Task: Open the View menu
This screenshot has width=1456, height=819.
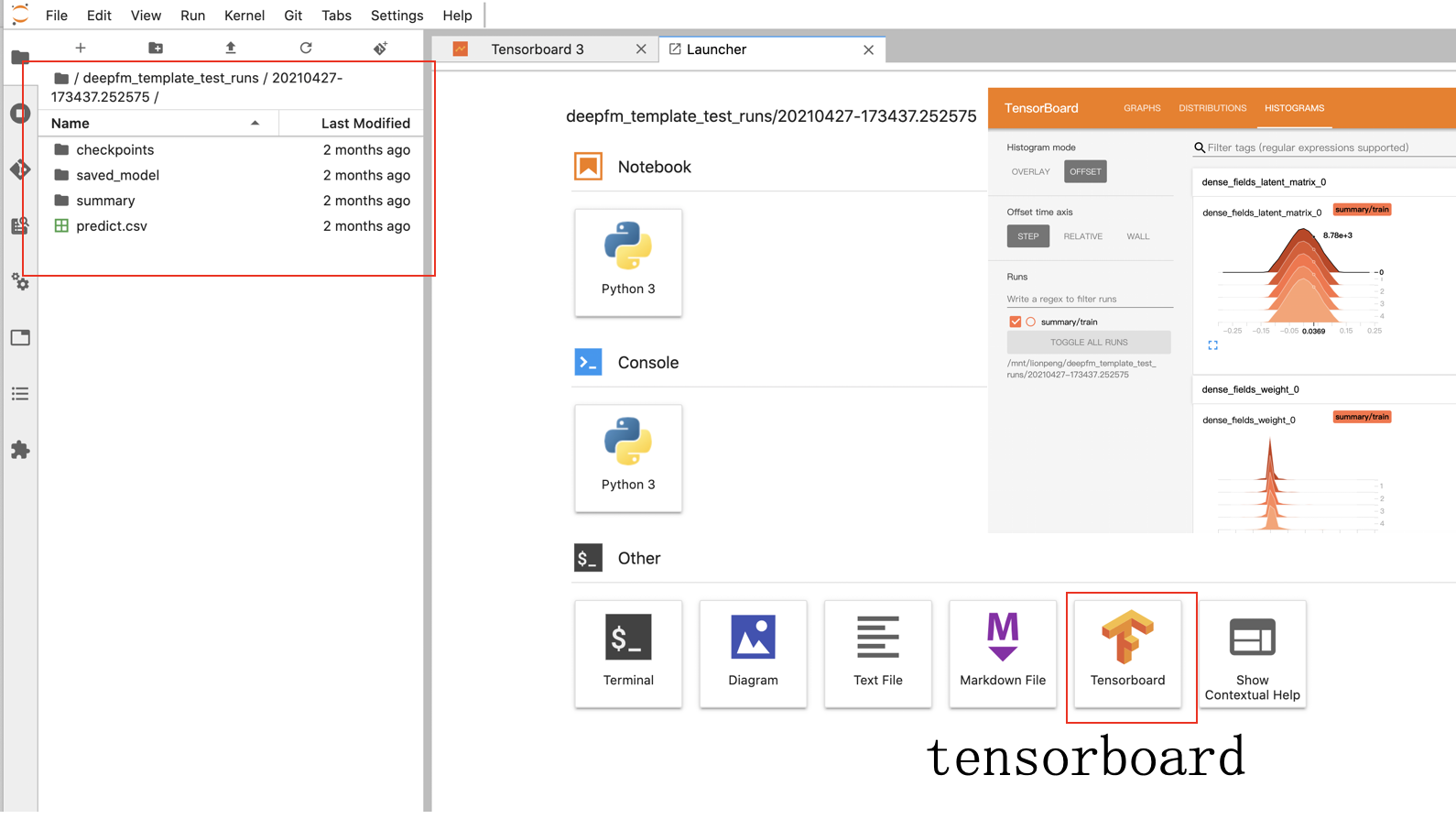Action: pos(146,16)
